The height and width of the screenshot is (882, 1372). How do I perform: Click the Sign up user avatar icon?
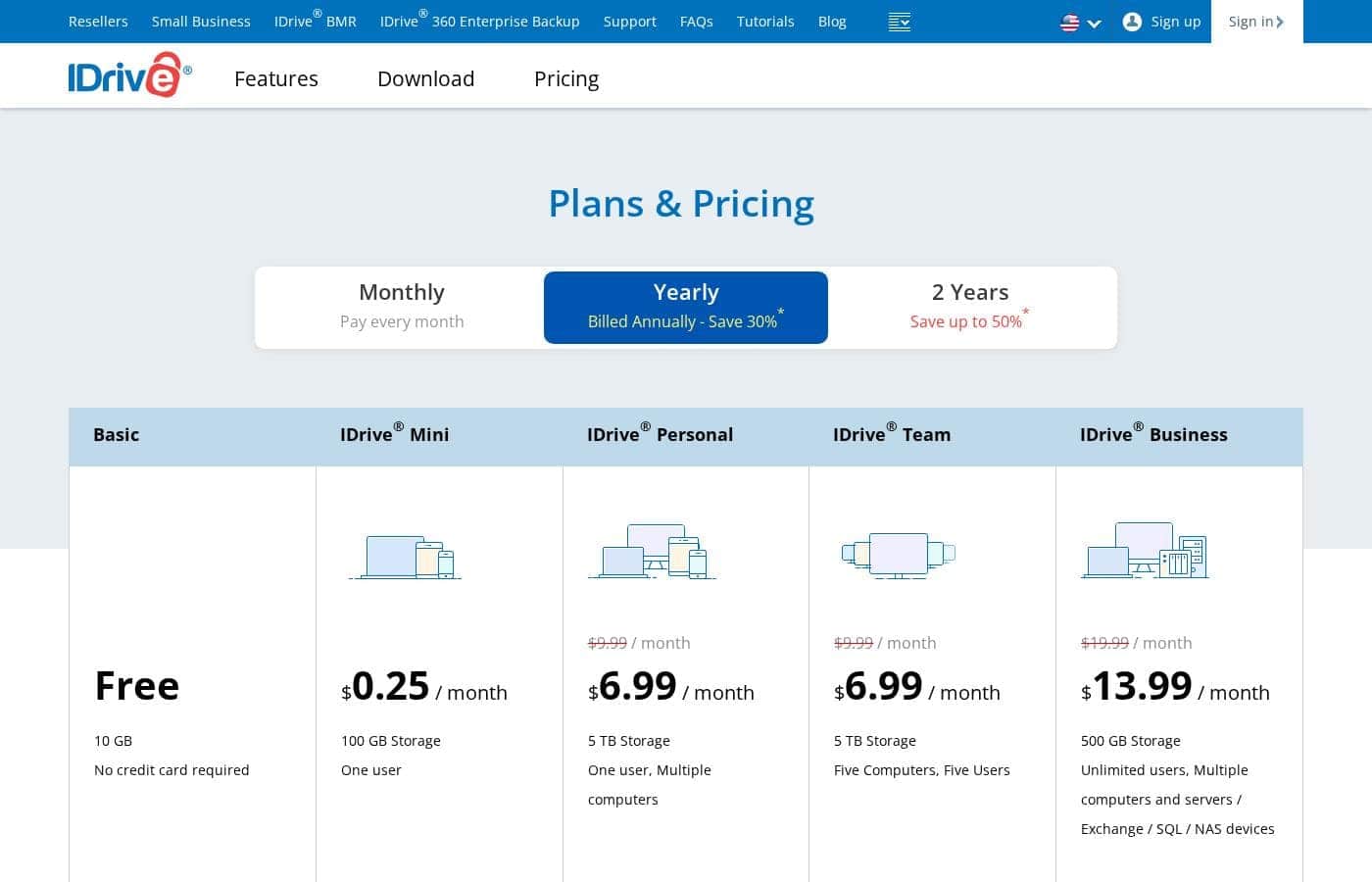click(1132, 22)
